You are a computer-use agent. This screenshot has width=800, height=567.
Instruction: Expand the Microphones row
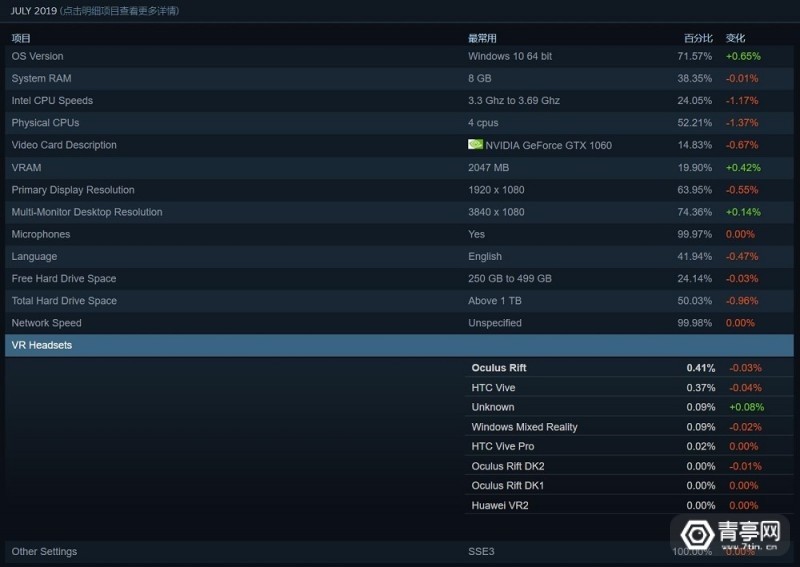[x=399, y=234]
